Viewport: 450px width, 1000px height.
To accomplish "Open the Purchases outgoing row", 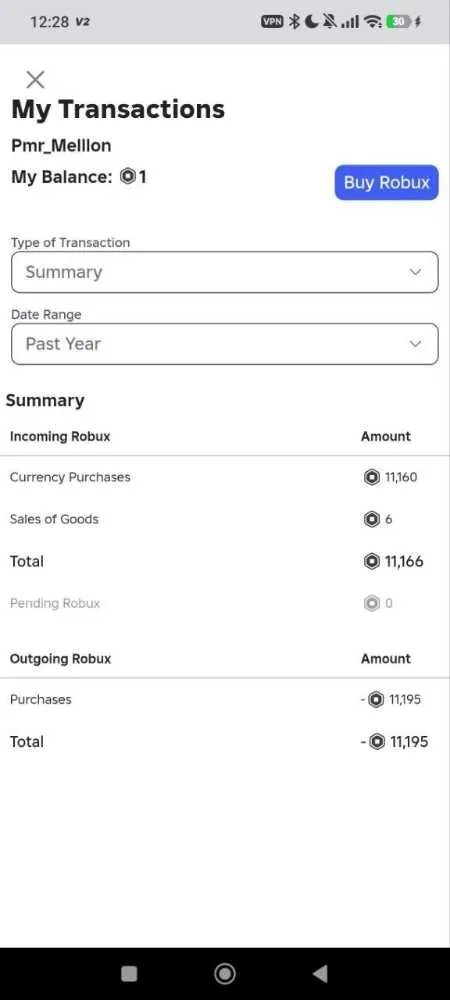I will pos(224,700).
